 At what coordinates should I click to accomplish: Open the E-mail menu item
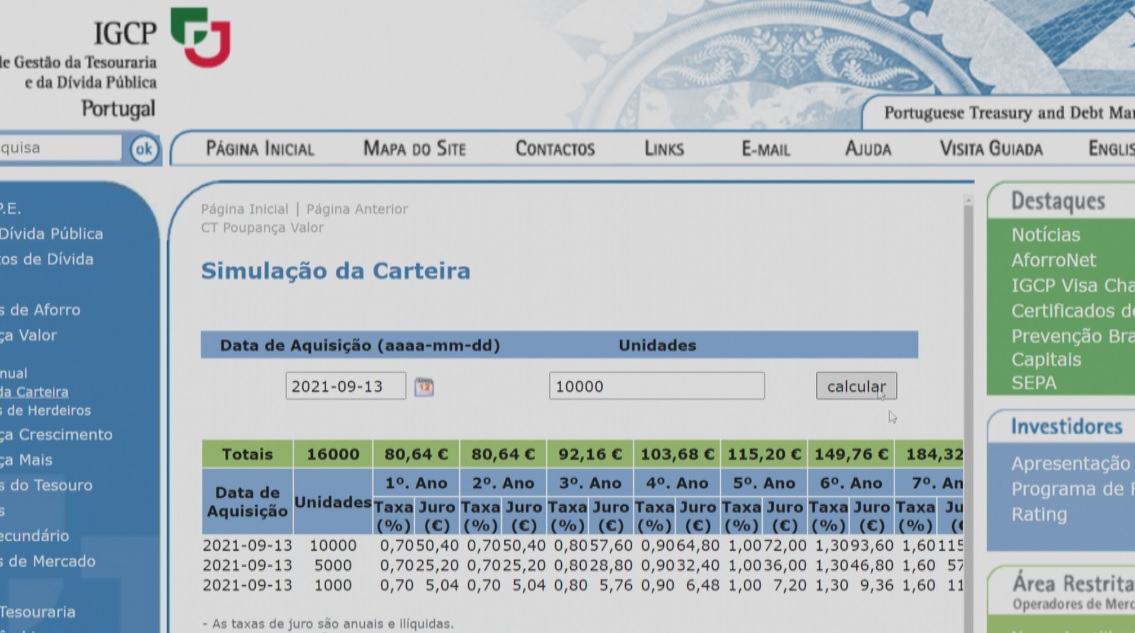pos(765,149)
